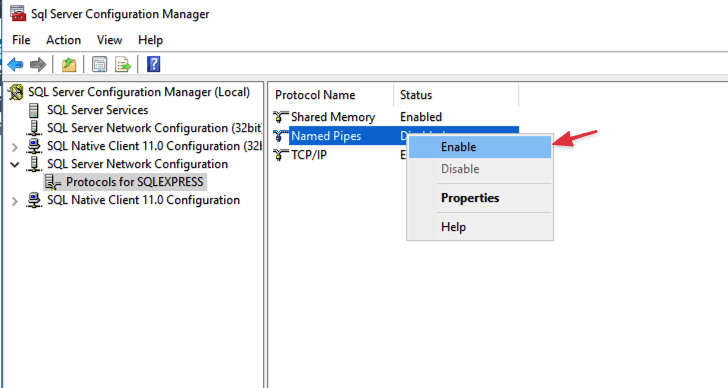Click the TCP/IP protocol icon
Image resolution: width=728 pixels, height=388 pixels.
280,155
